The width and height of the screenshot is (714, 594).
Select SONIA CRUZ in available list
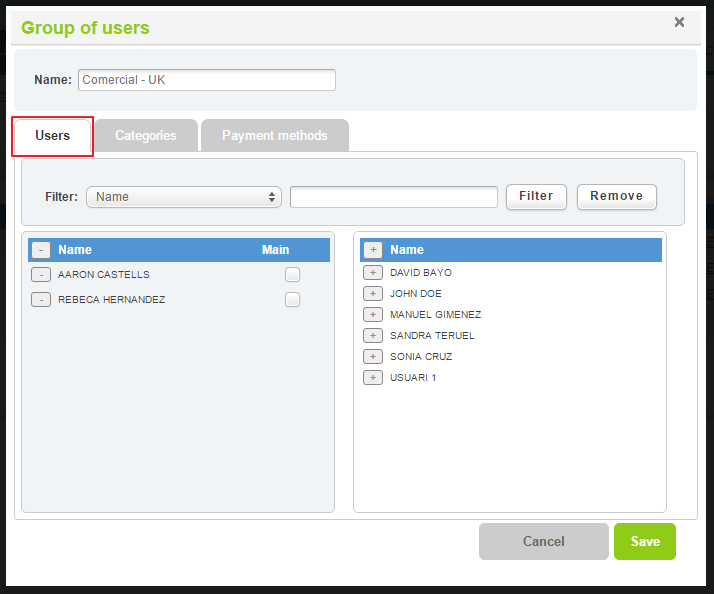tap(421, 356)
